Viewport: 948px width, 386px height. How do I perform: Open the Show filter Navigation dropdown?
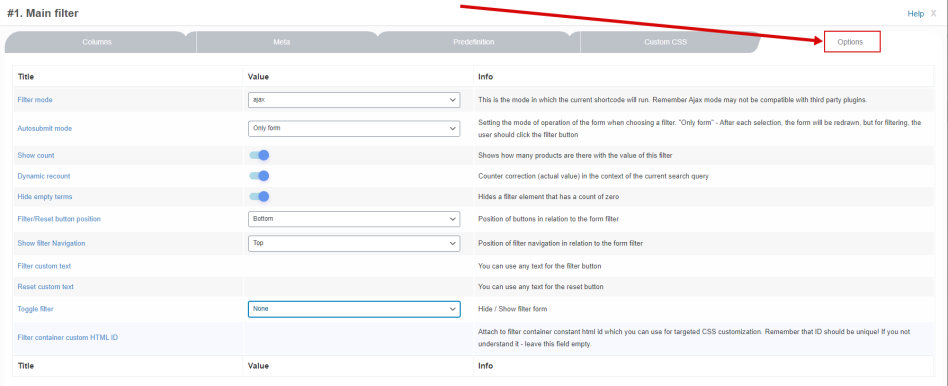tap(354, 243)
